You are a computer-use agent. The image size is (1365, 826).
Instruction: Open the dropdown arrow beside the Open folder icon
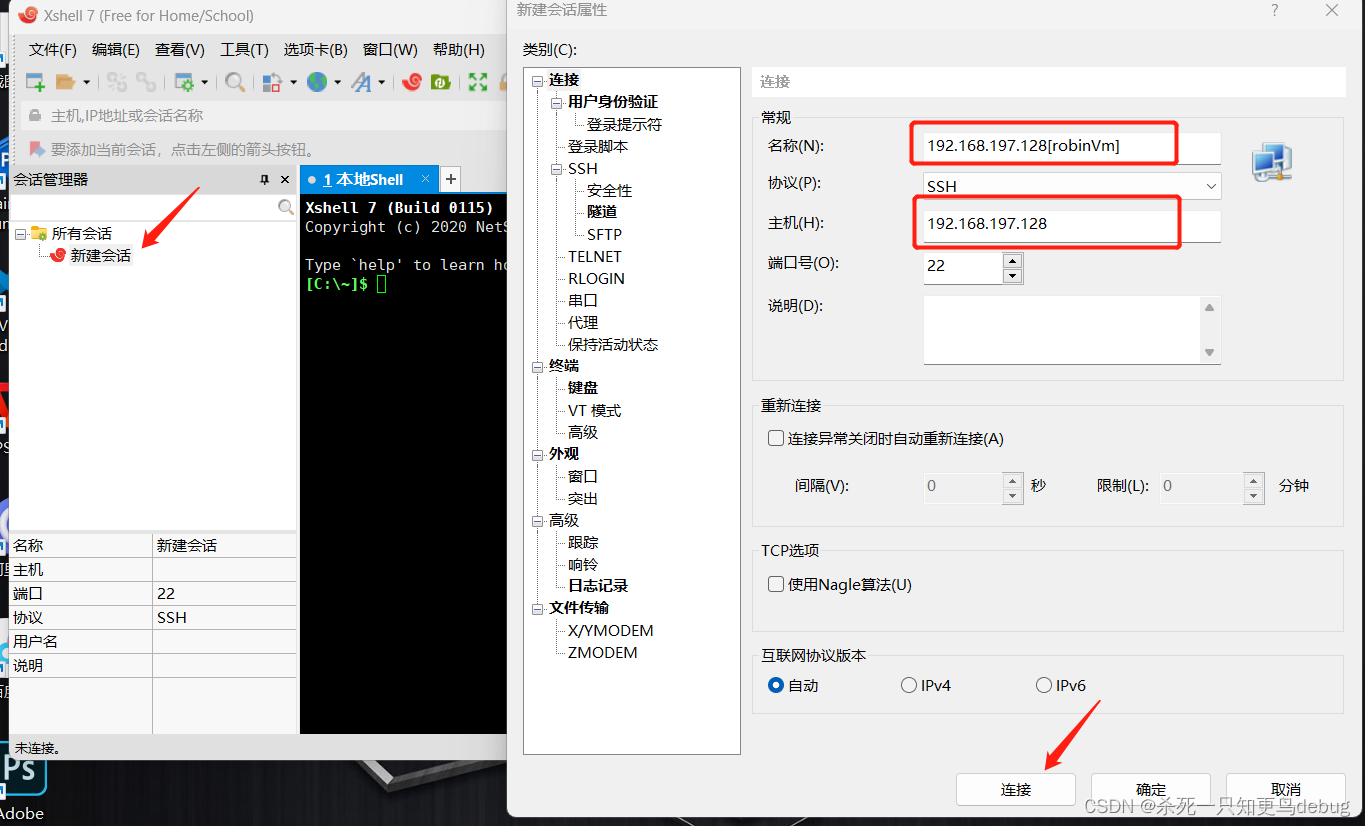tap(86, 83)
